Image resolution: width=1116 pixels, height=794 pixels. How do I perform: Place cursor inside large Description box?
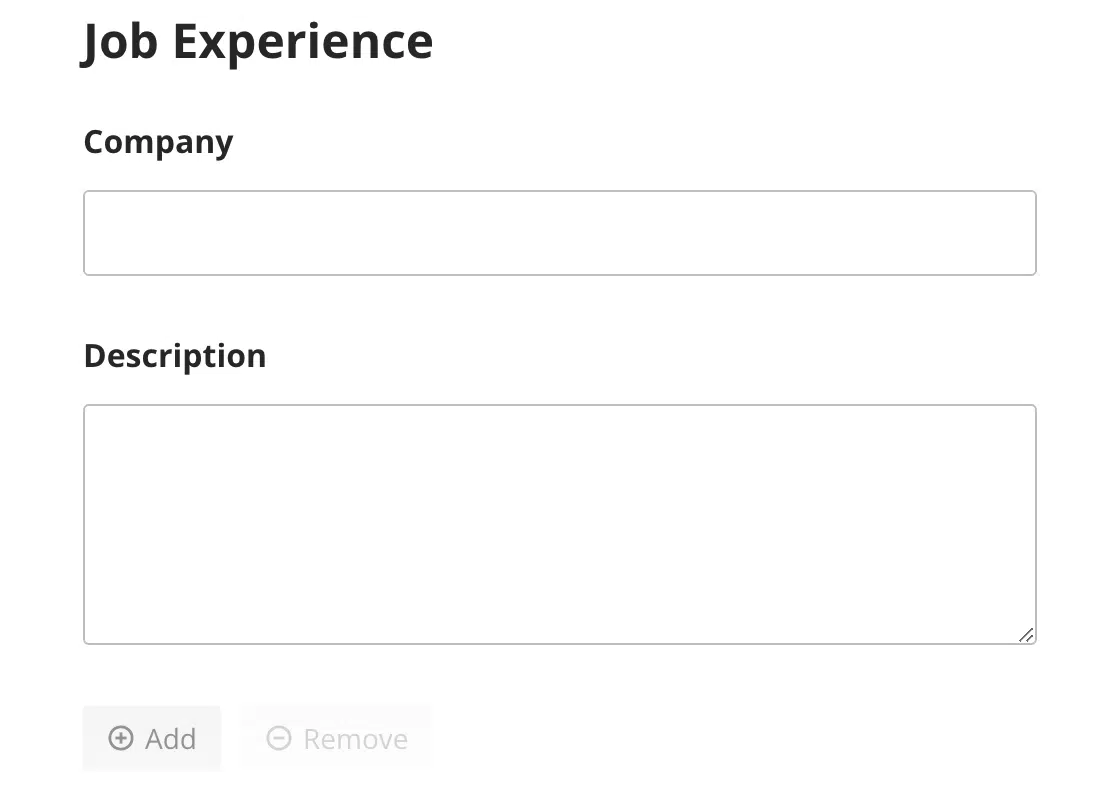[x=559, y=524]
